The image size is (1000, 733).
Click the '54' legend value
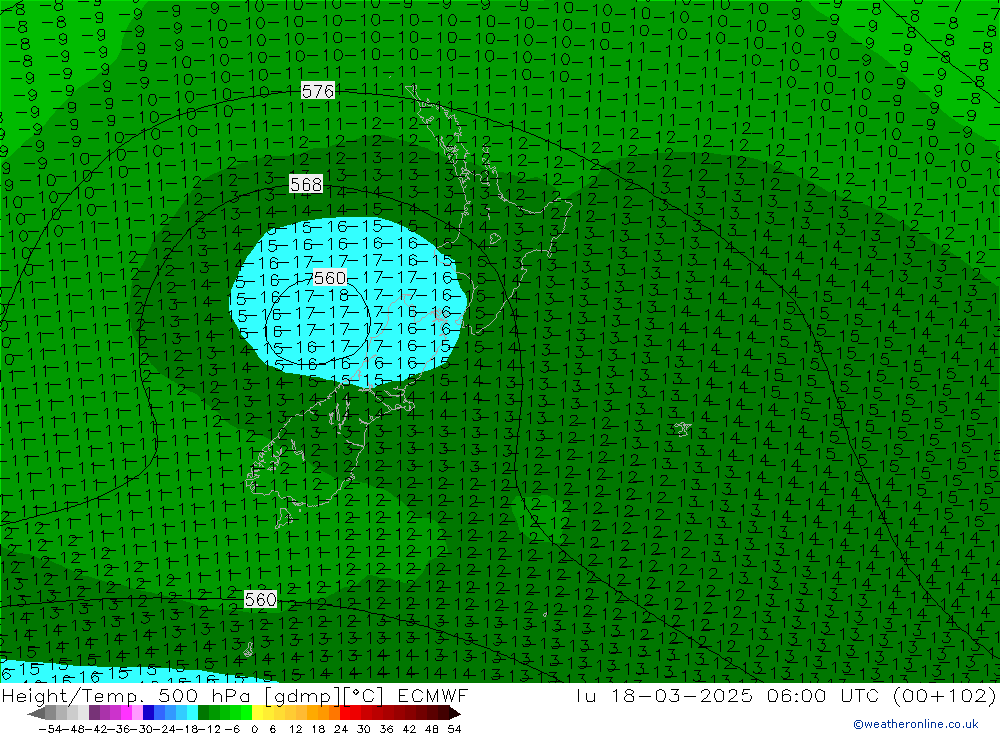click(454, 729)
